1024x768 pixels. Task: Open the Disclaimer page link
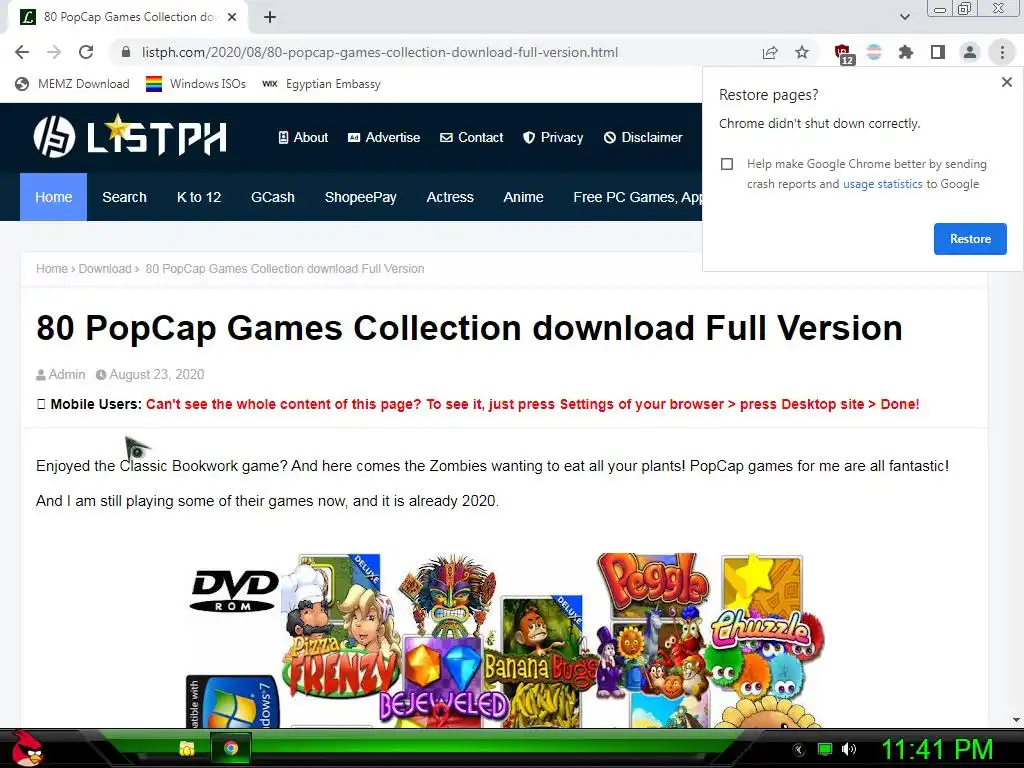(643, 137)
